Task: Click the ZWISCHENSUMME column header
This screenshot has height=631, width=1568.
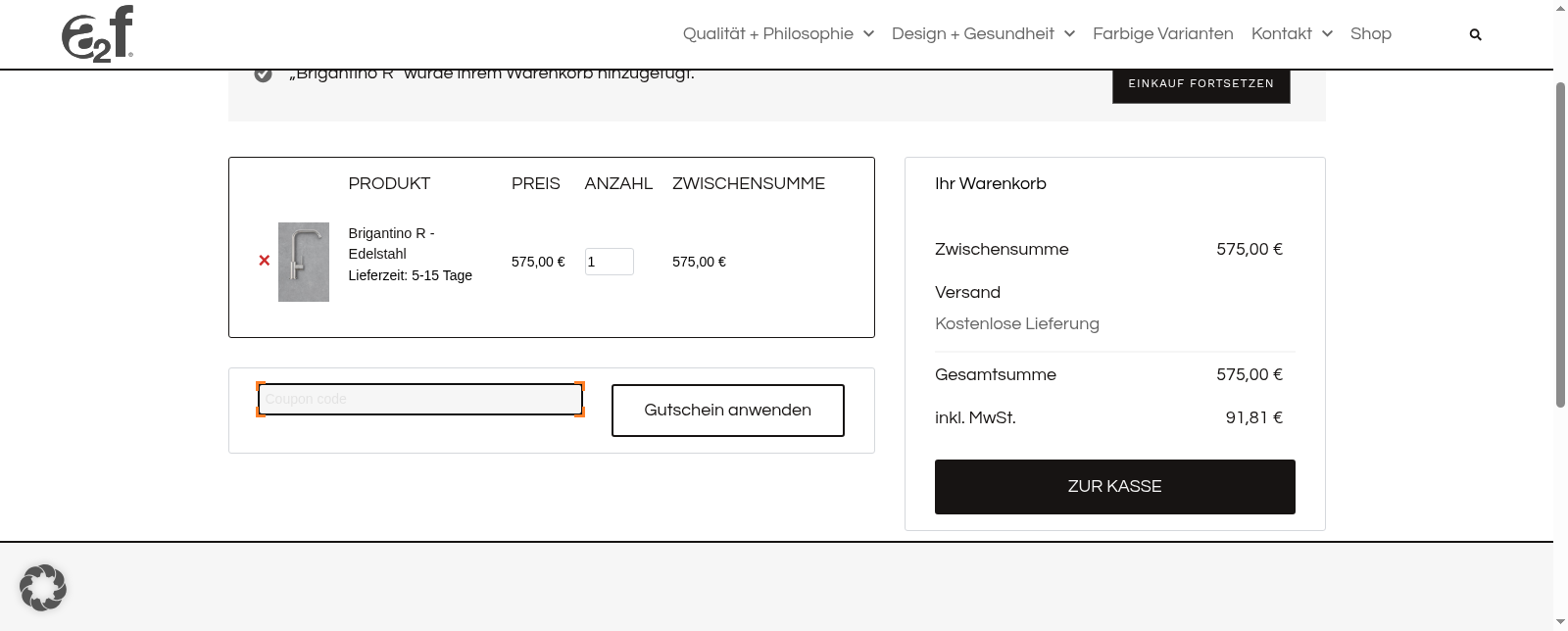Action: click(749, 183)
